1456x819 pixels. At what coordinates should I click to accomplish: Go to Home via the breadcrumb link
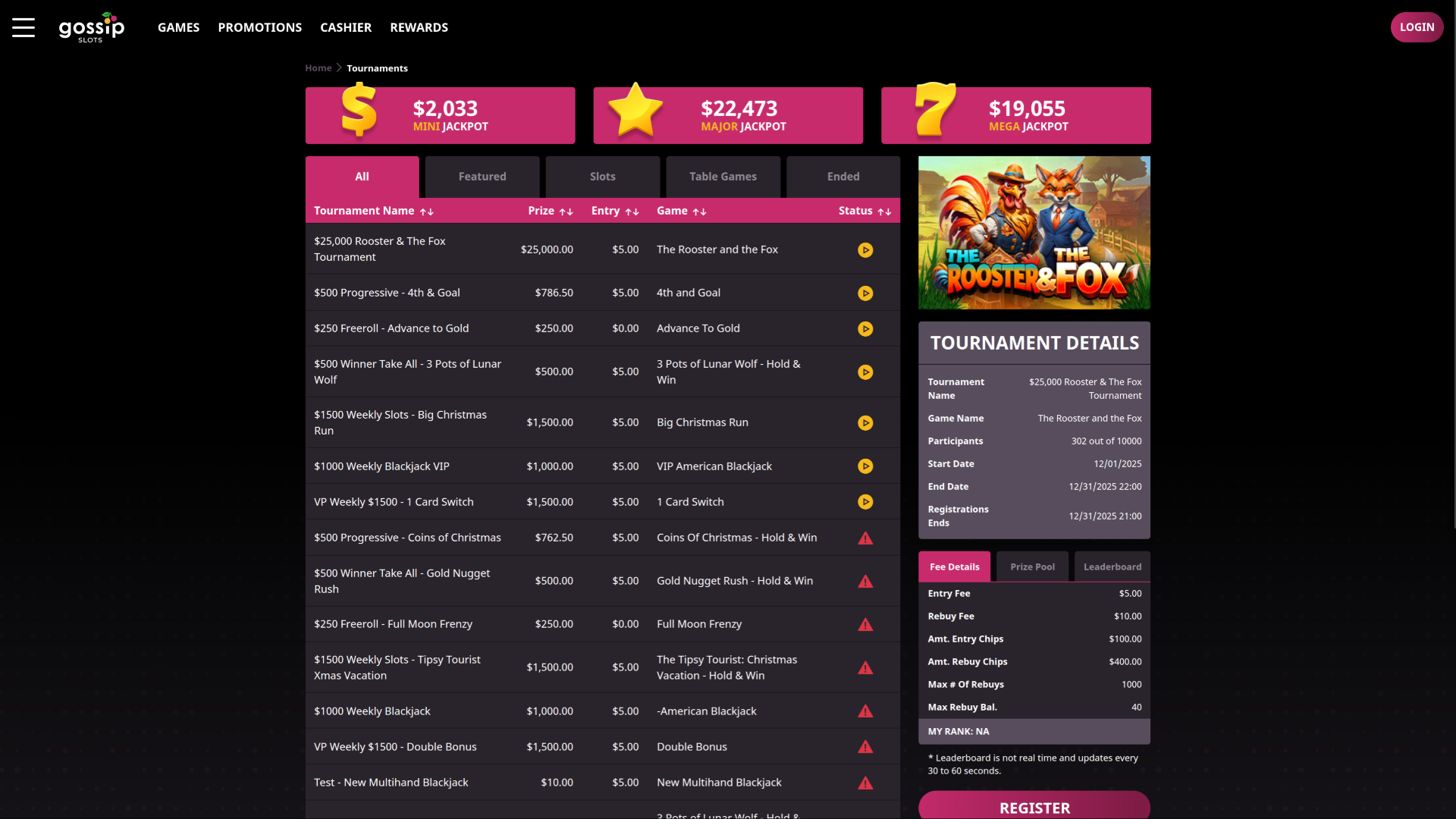coord(318,67)
